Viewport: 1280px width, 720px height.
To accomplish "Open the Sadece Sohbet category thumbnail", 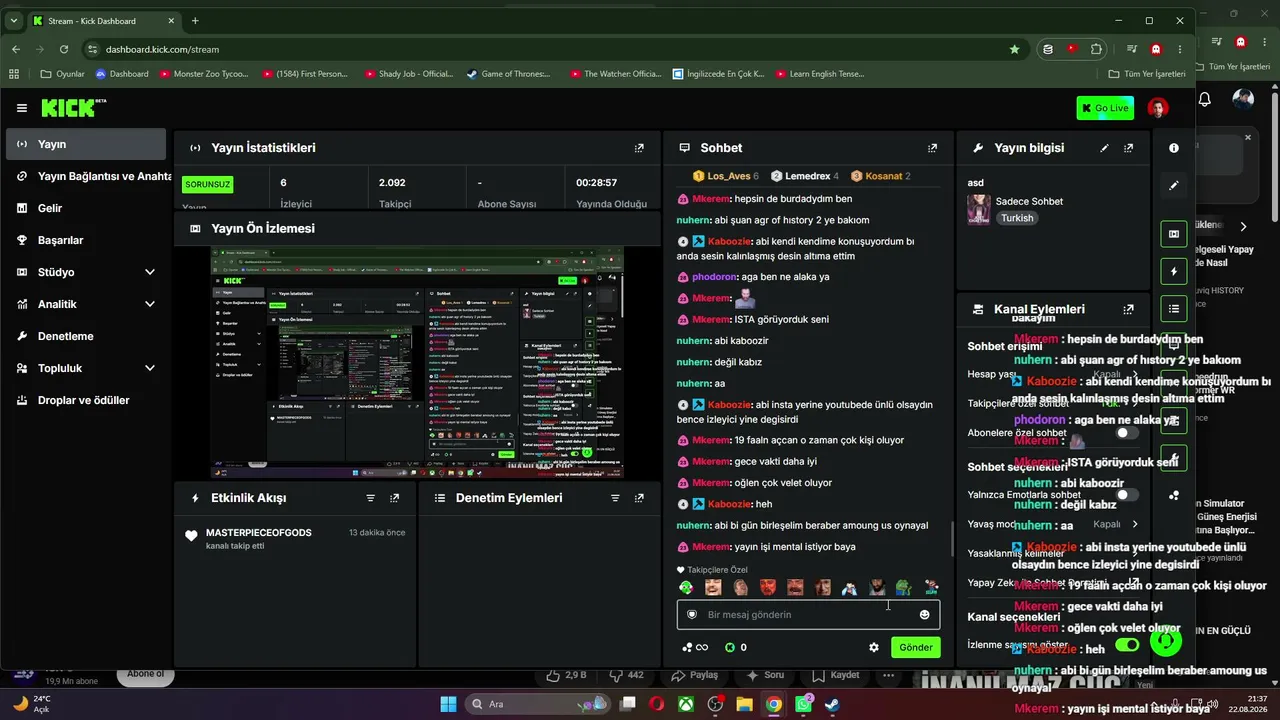I will (x=979, y=209).
